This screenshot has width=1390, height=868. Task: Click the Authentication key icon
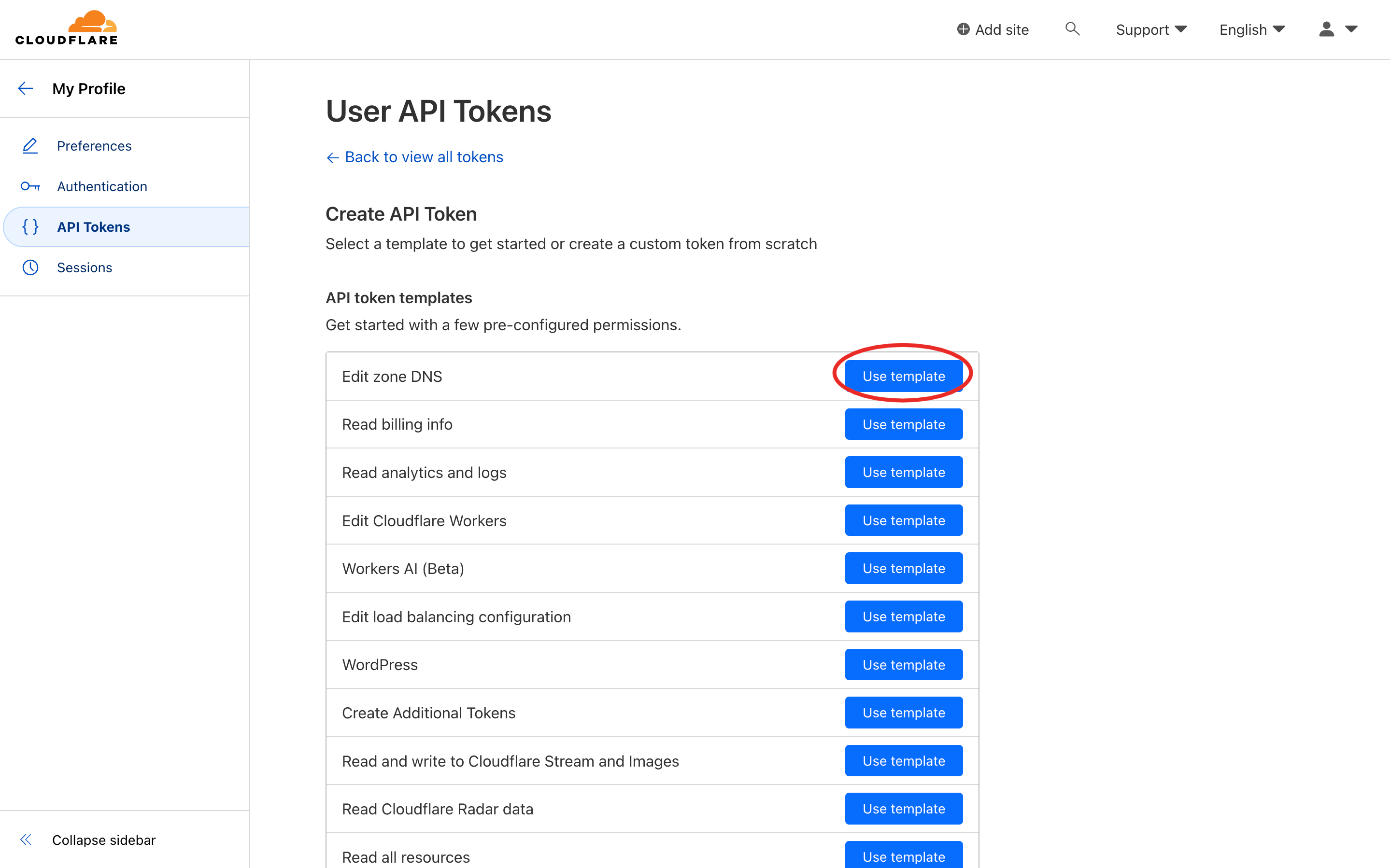click(x=30, y=186)
